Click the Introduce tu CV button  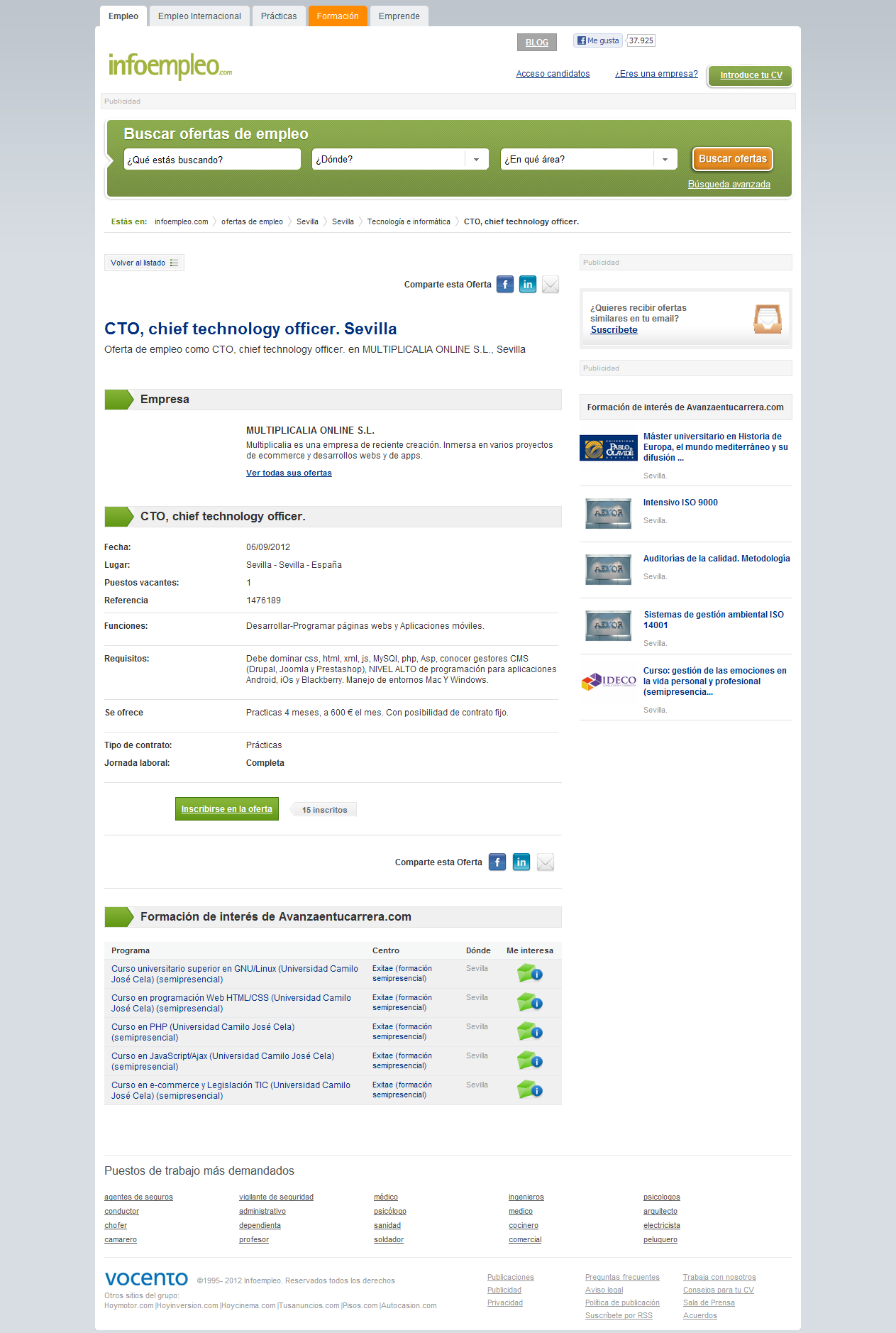751,75
